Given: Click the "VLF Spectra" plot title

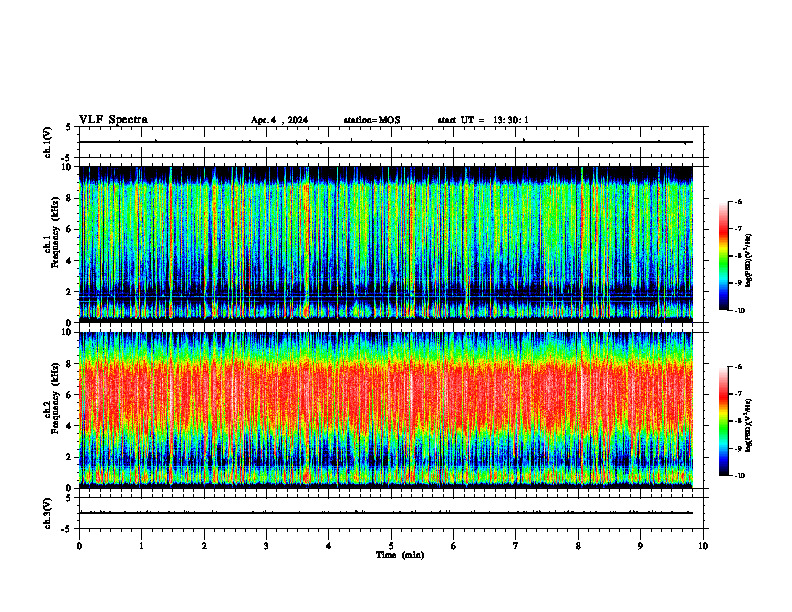Looking at the screenshot, I should coord(113,120).
